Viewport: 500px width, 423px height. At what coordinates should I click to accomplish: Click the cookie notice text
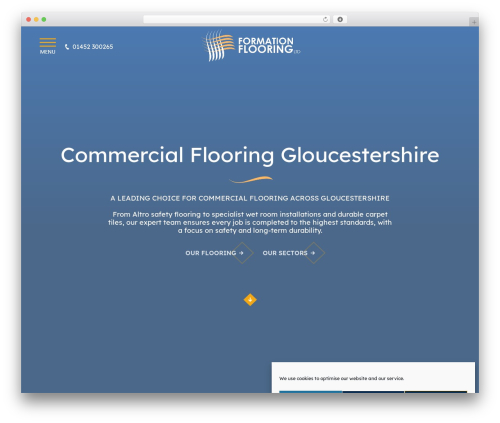[x=341, y=378]
